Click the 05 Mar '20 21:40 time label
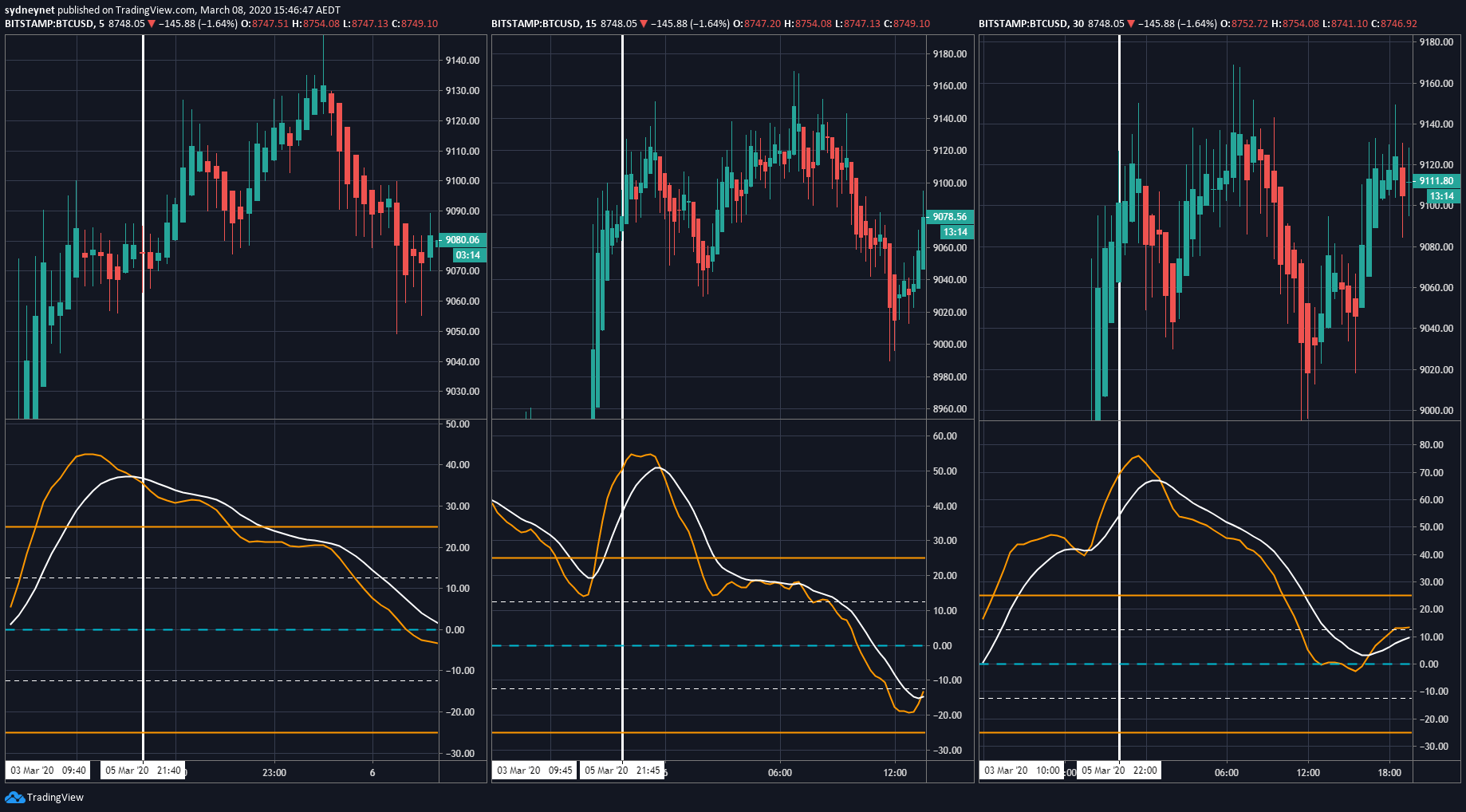 143,771
